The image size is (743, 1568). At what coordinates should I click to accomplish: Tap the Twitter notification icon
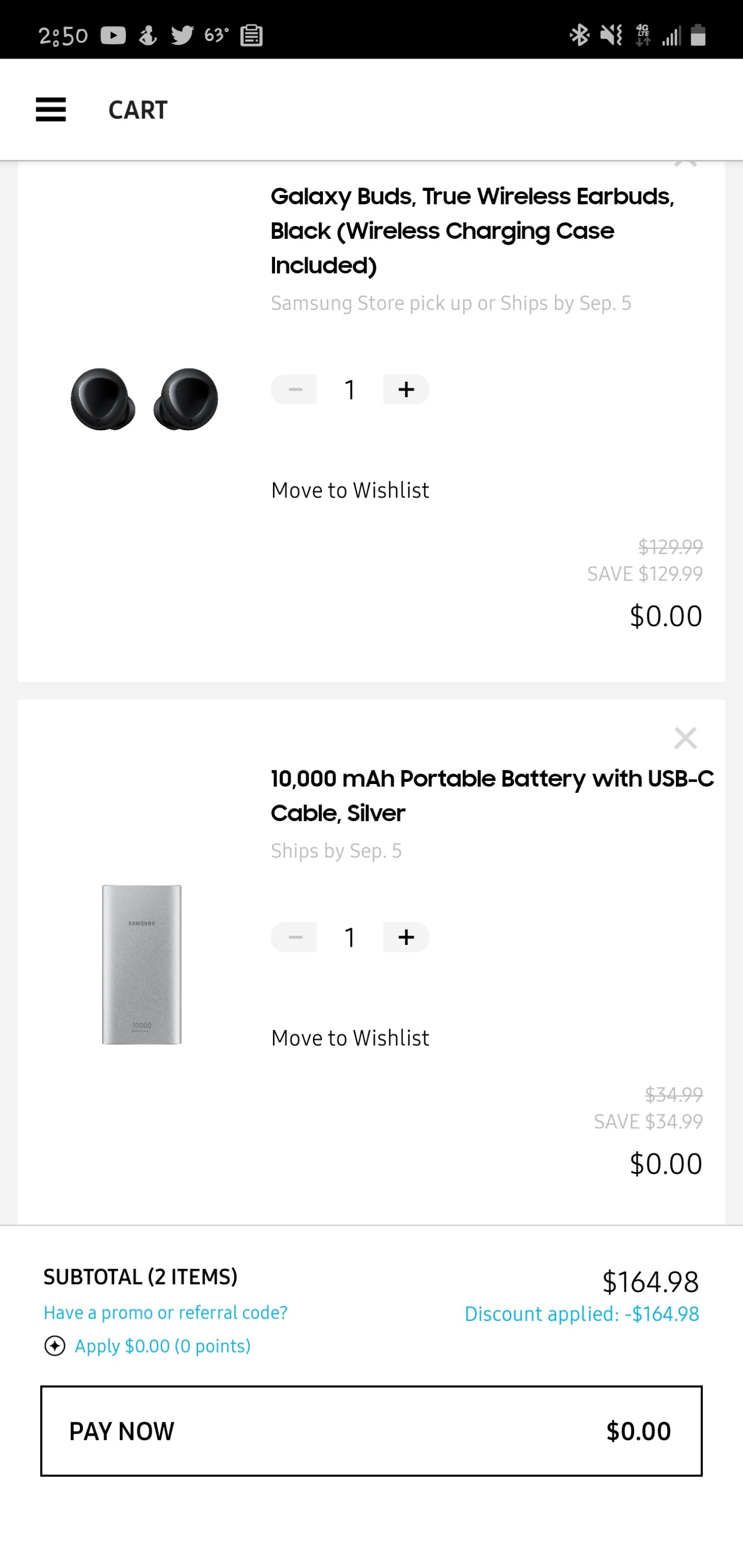(x=182, y=36)
